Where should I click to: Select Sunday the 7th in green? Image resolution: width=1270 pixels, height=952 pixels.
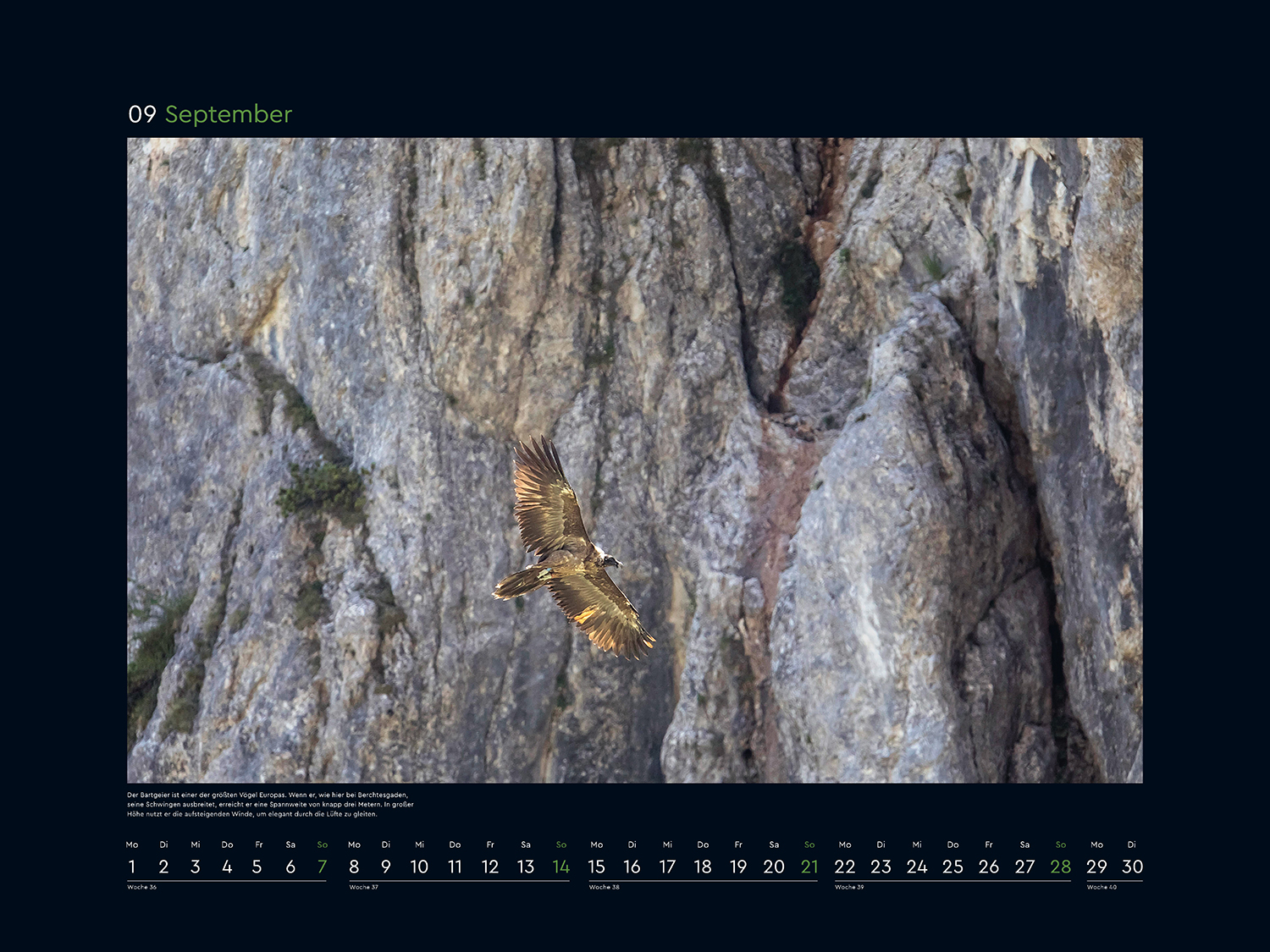pyautogui.click(x=322, y=867)
